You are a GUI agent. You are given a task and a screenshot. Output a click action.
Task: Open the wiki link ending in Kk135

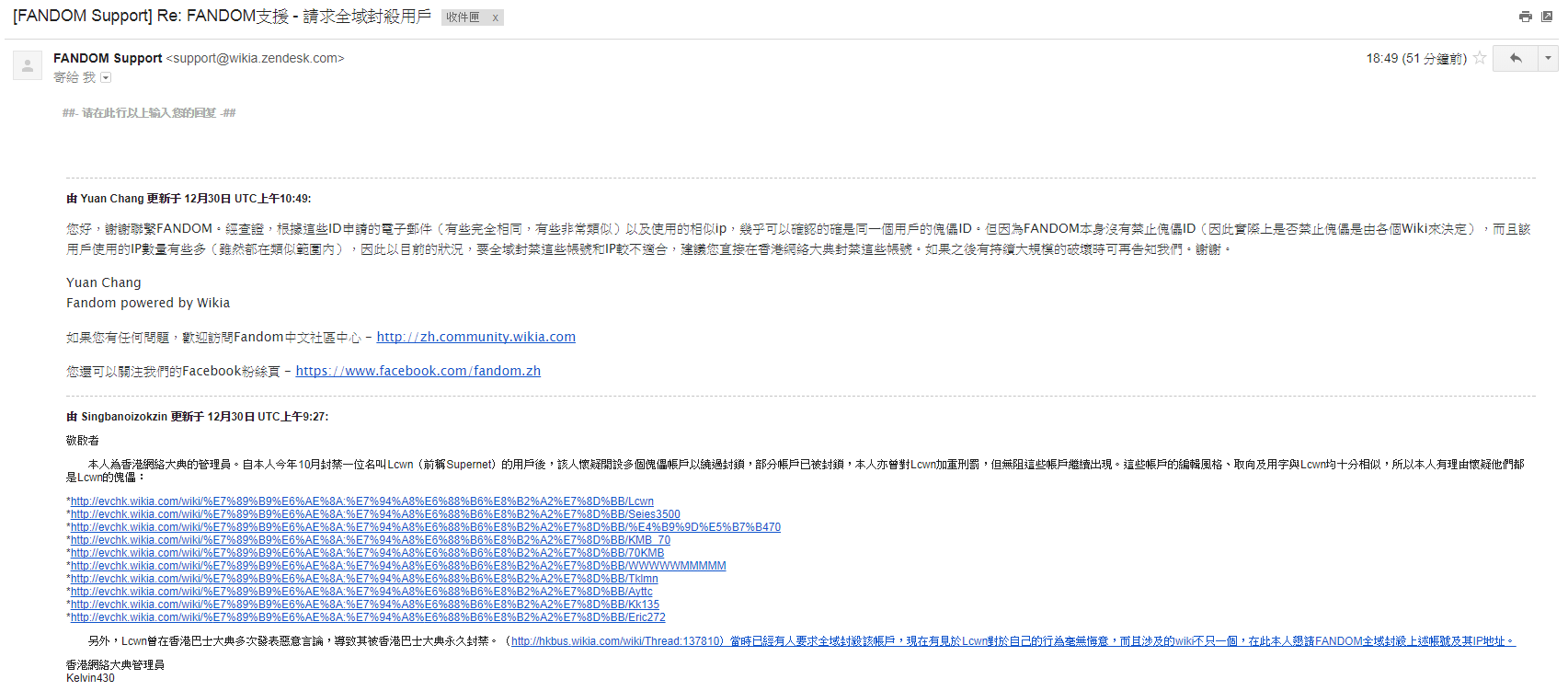365,605
